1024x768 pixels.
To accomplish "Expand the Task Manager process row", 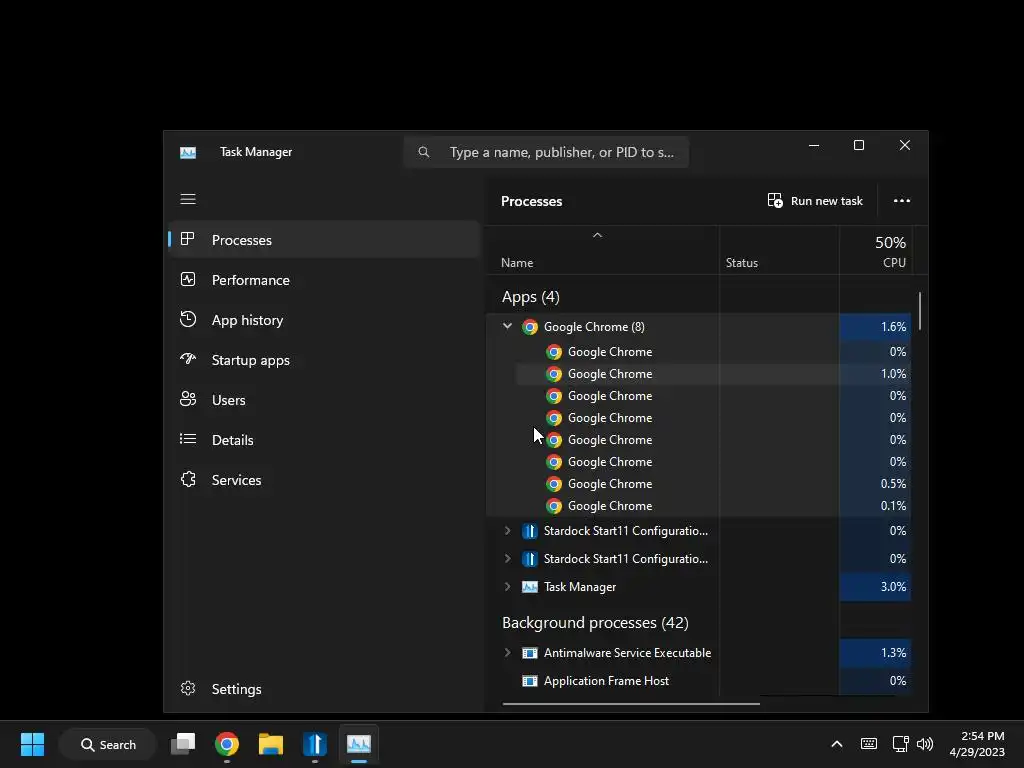I will coord(507,586).
